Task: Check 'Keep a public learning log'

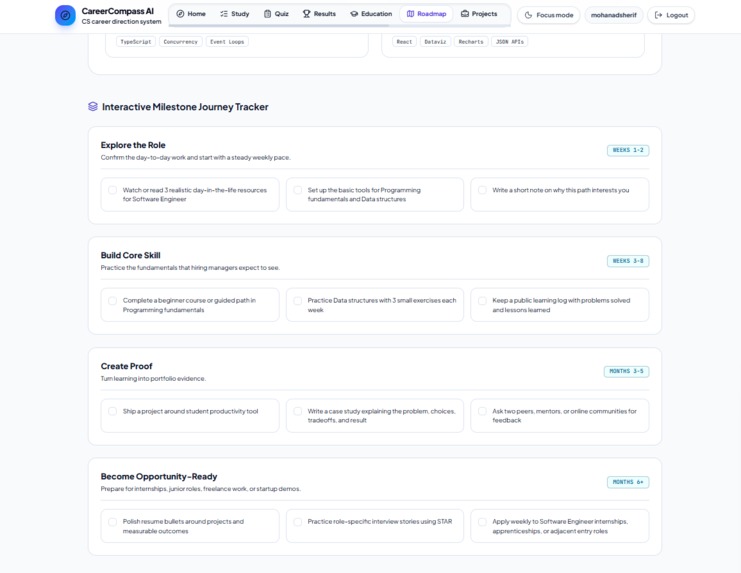Action: pos(482,301)
